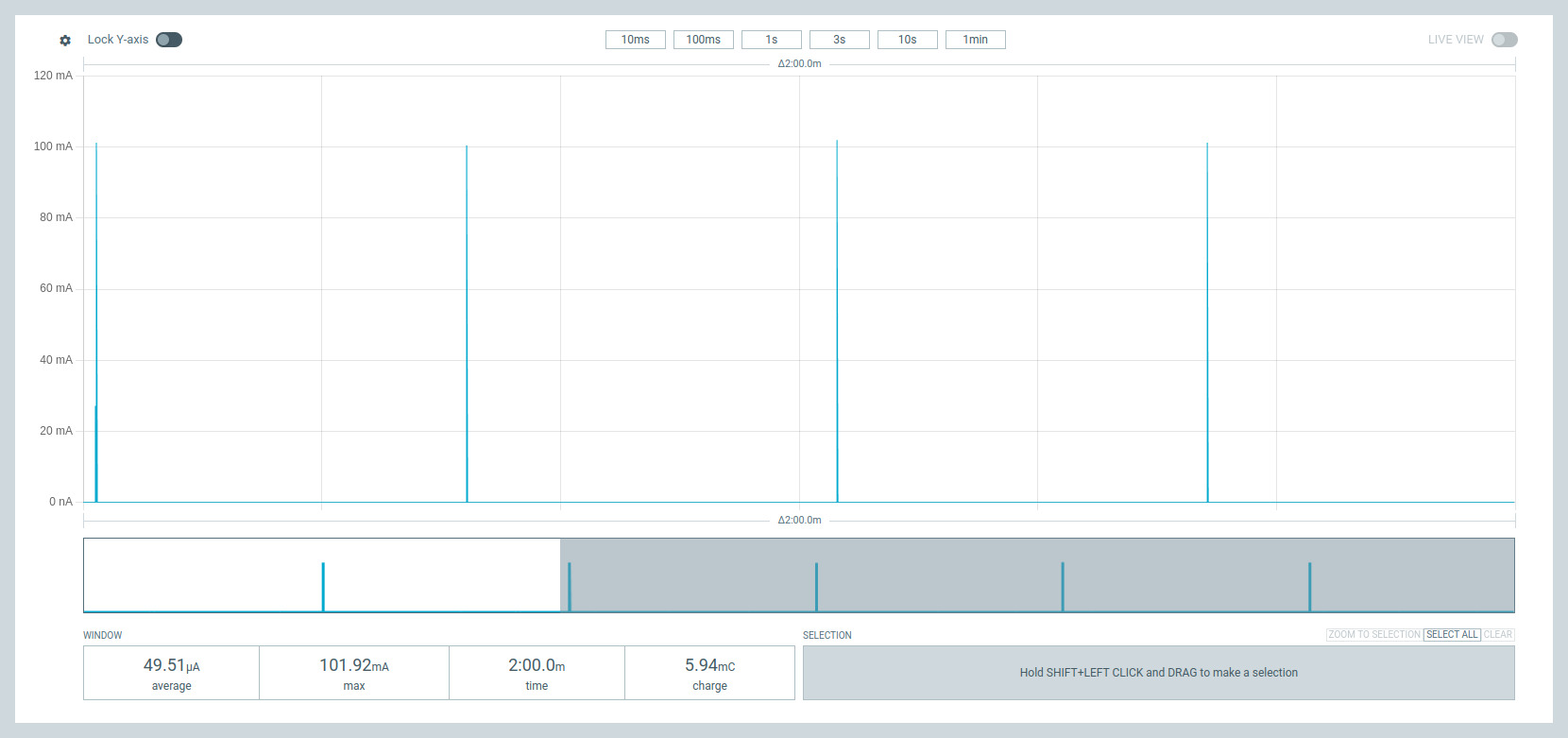Click the selection hint panel
This screenshot has height=738, width=1568.
1158,673
